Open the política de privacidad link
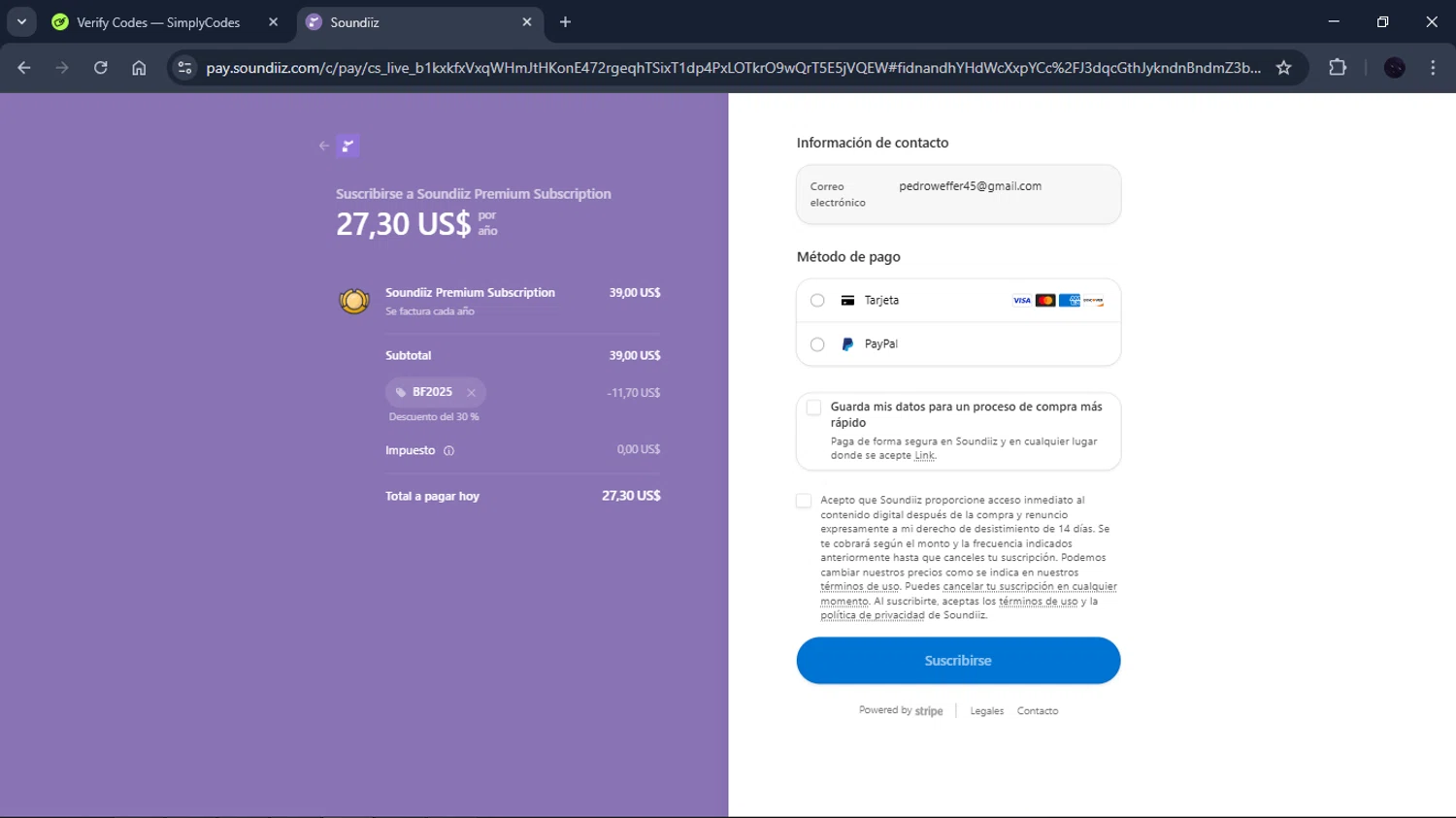The image size is (1456, 818). [x=873, y=615]
